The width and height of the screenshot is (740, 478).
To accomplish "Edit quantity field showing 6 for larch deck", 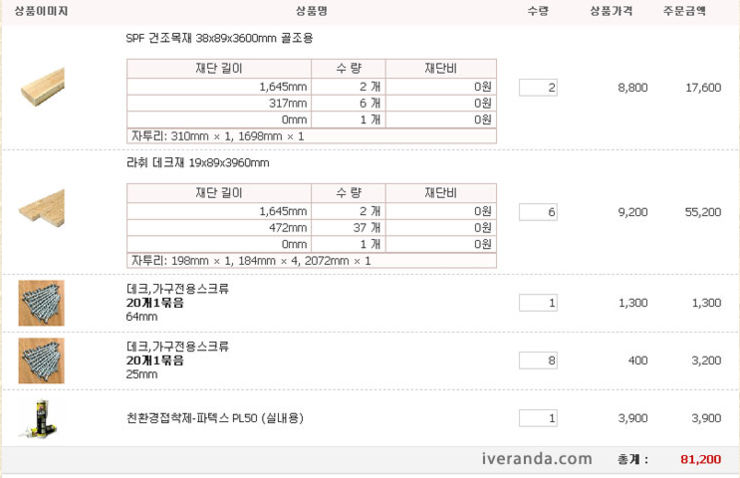I will [538, 212].
